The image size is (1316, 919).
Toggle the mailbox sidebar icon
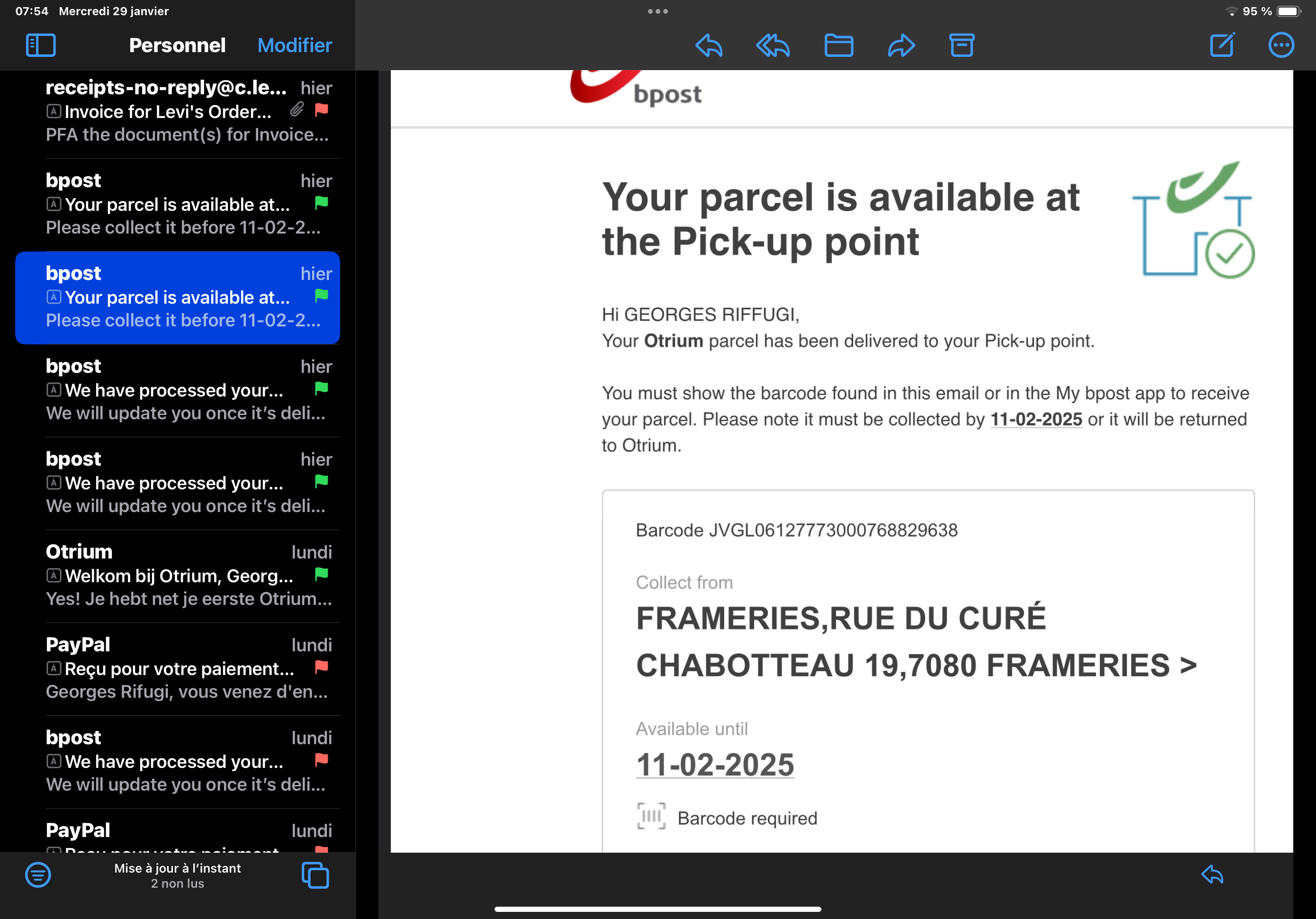pyautogui.click(x=41, y=45)
